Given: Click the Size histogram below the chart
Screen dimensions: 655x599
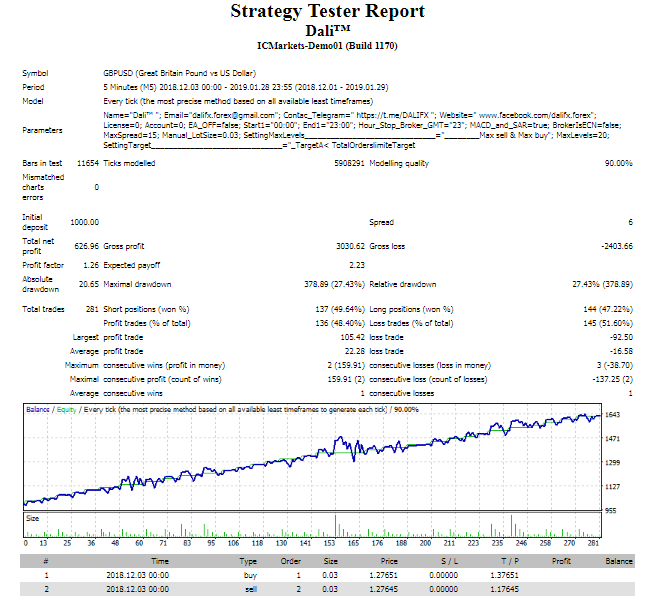Looking at the screenshot, I should coord(310,526).
